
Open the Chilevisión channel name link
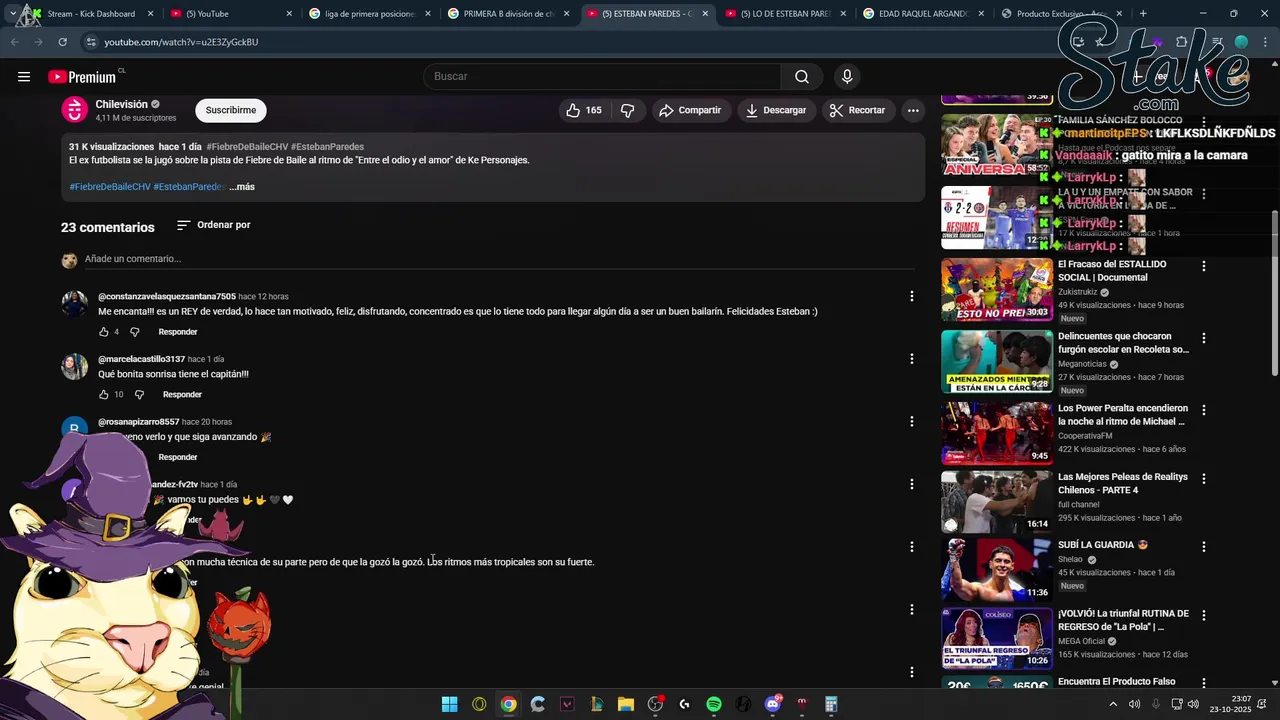click(121, 104)
